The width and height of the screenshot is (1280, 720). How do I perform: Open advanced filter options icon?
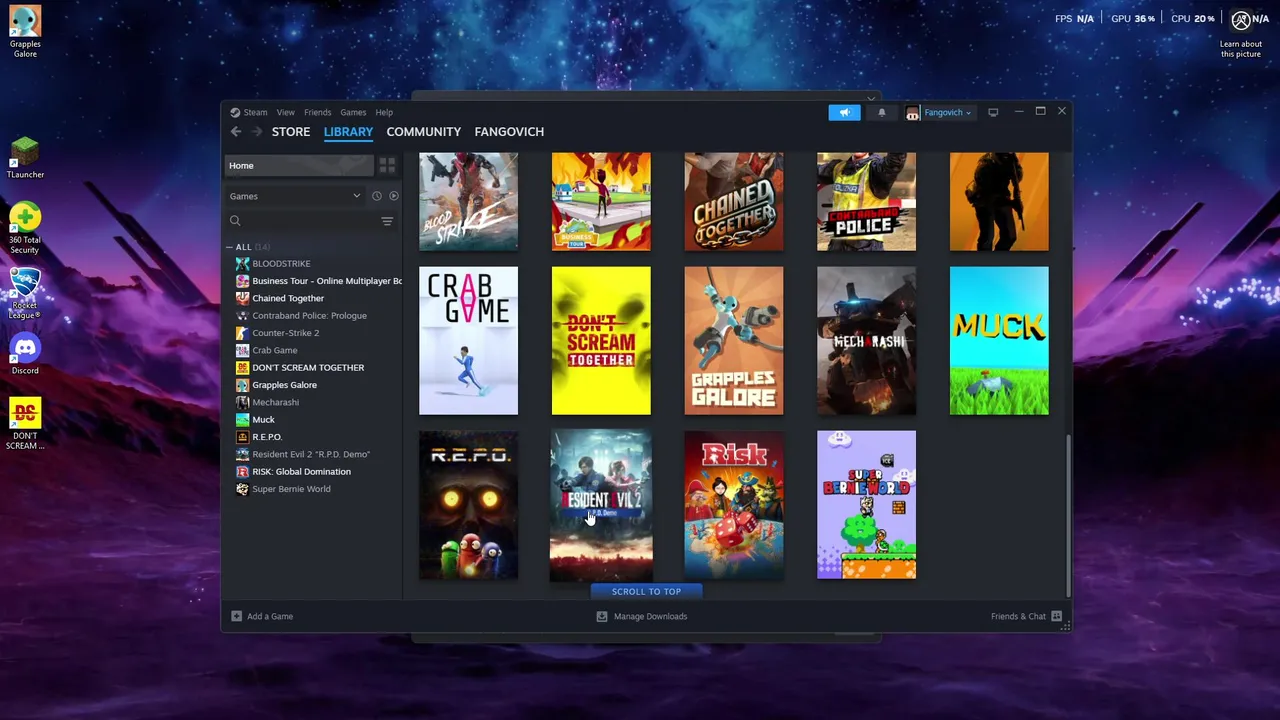tap(387, 221)
